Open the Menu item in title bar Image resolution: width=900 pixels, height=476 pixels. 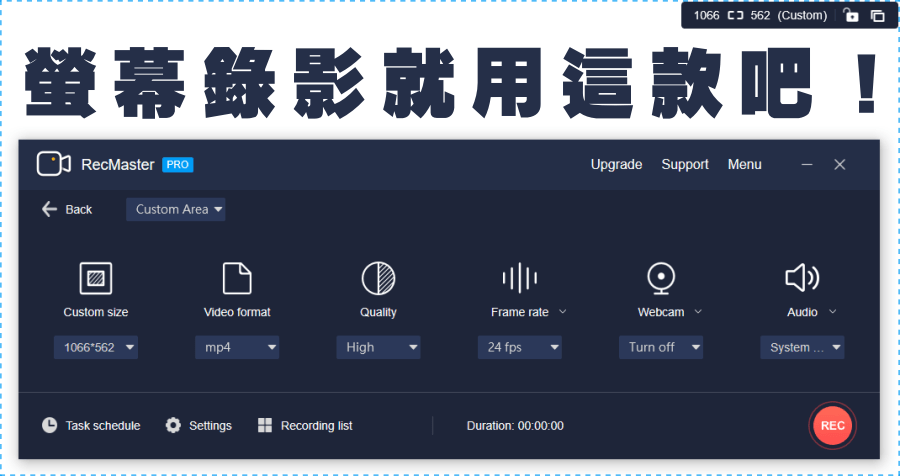744,165
